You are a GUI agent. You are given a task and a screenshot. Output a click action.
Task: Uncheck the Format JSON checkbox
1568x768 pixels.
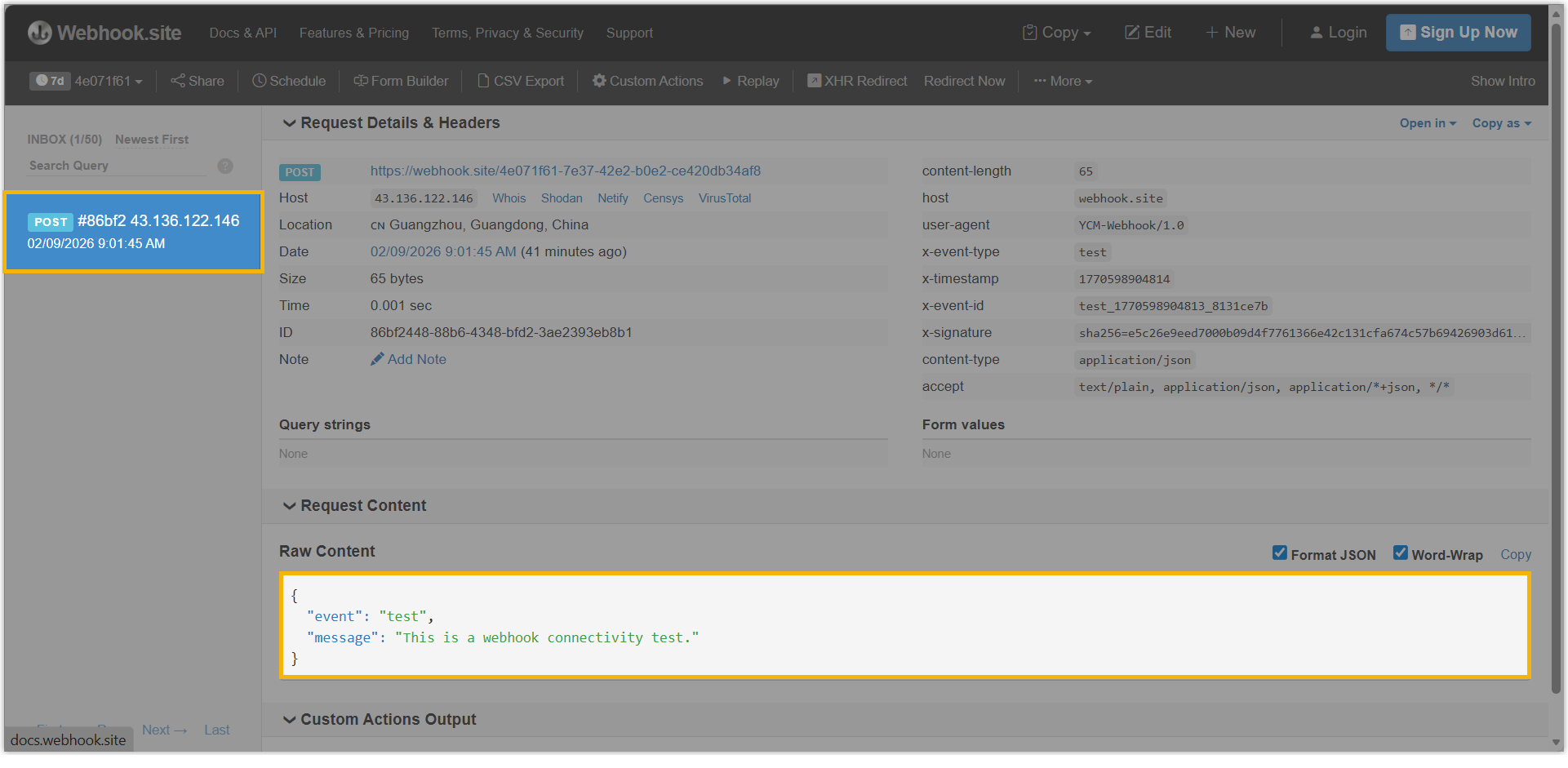1280,553
